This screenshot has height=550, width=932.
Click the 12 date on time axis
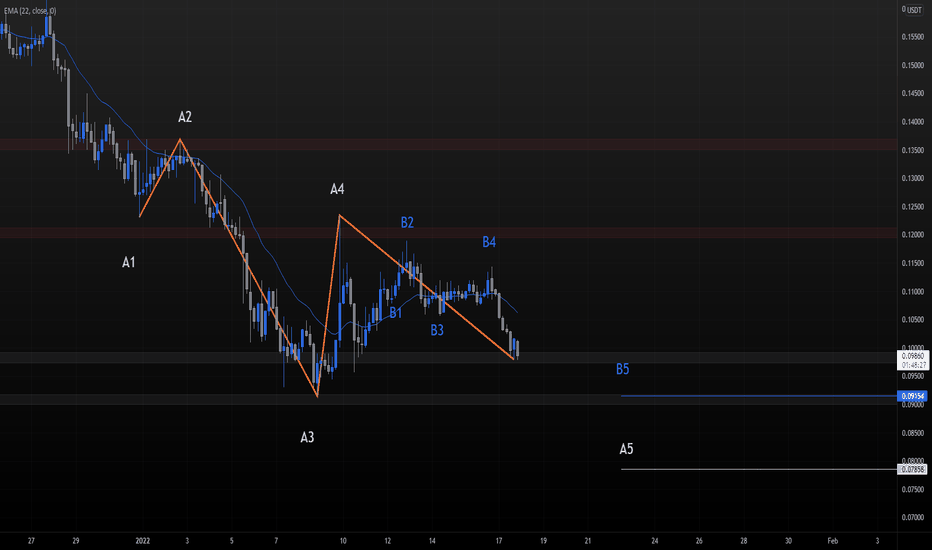point(388,541)
